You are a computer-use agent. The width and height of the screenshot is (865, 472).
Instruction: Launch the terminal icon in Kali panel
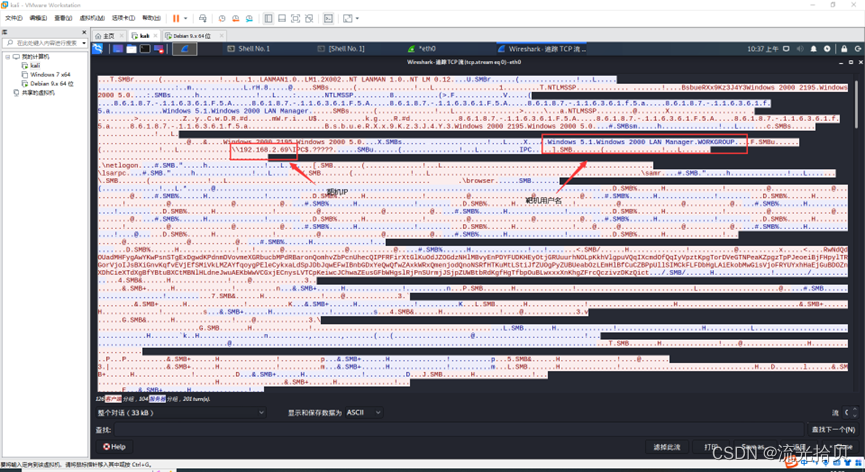[x=145, y=49]
